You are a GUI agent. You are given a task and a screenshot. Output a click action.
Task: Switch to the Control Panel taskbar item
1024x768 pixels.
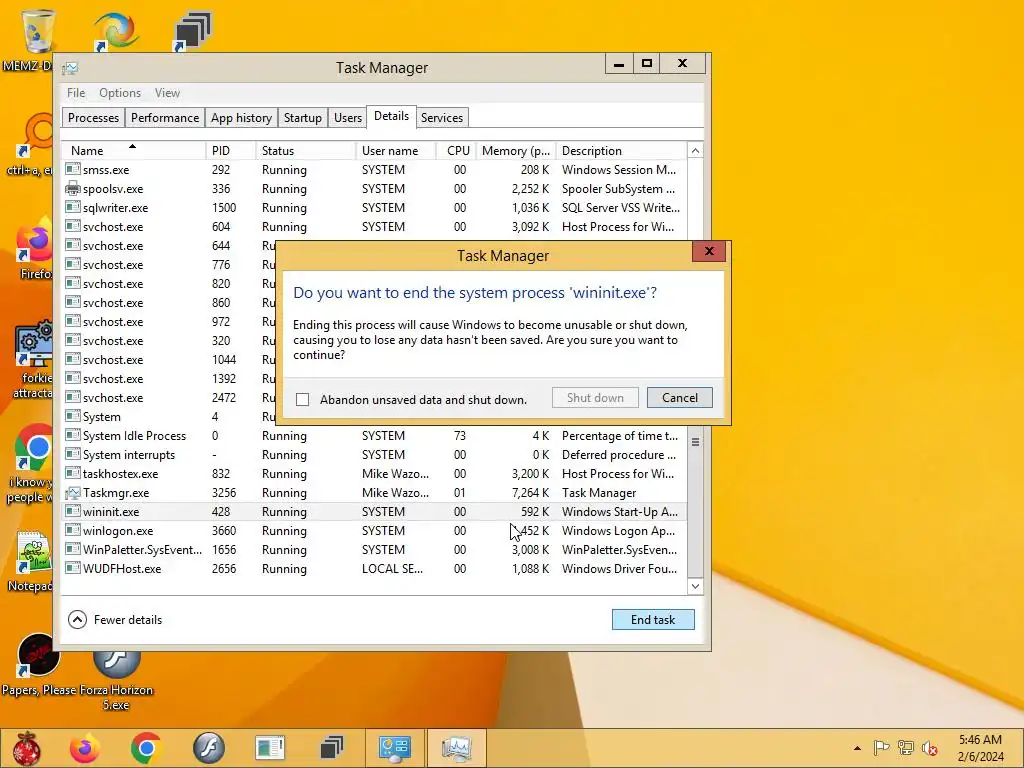pos(394,748)
